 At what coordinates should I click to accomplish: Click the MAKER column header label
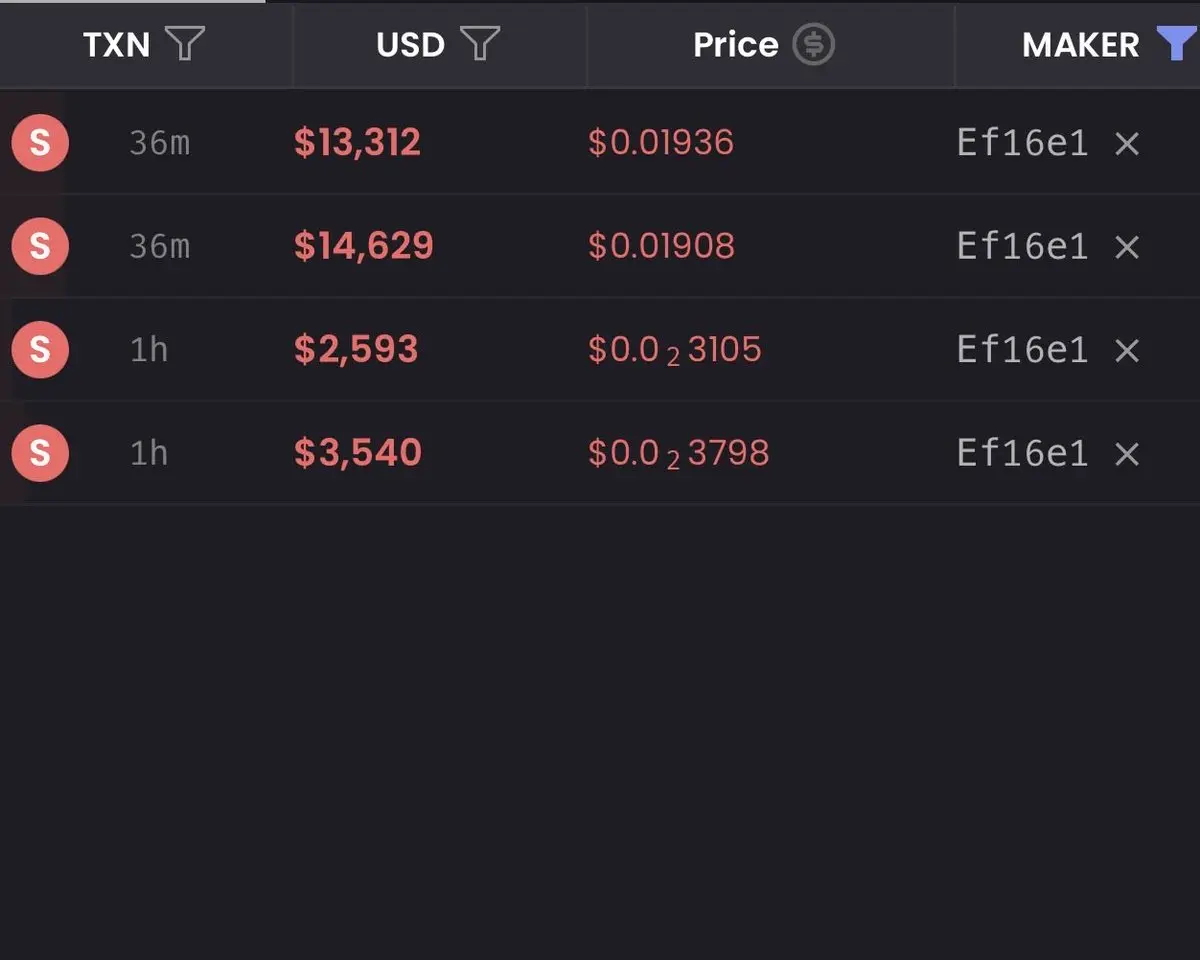(x=1080, y=45)
